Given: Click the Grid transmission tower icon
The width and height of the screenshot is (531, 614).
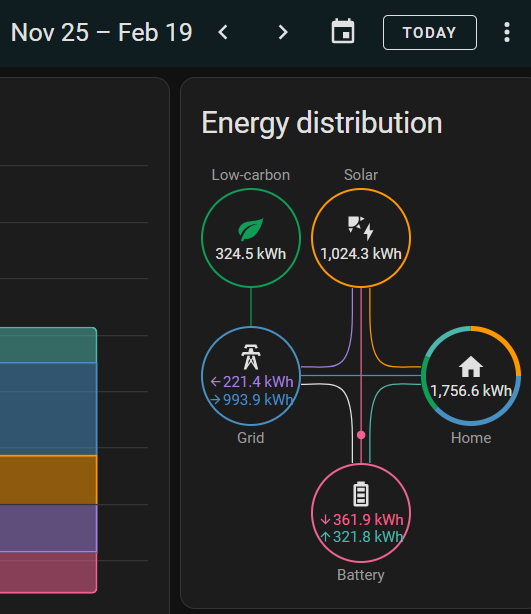Looking at the screenshot, I should [251, 357].
